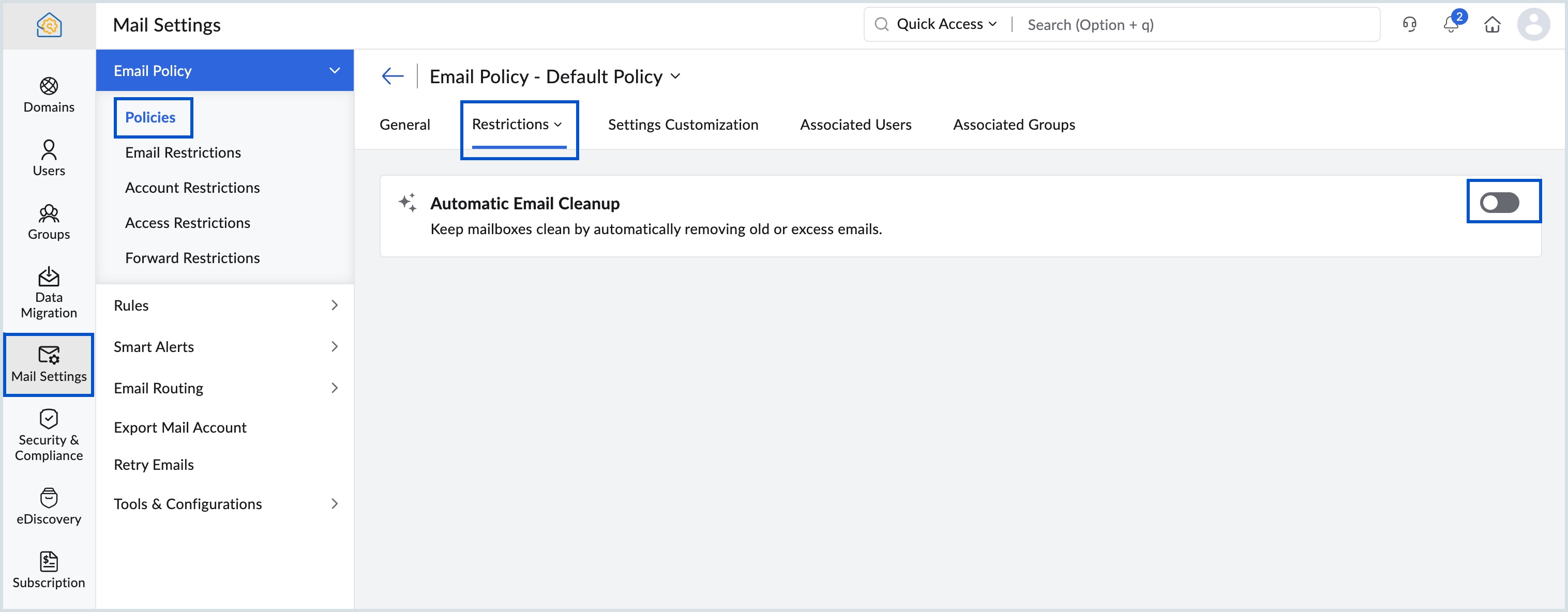Open the user profile avatar
1568x612 pixels.
(x=1533, y=24)
